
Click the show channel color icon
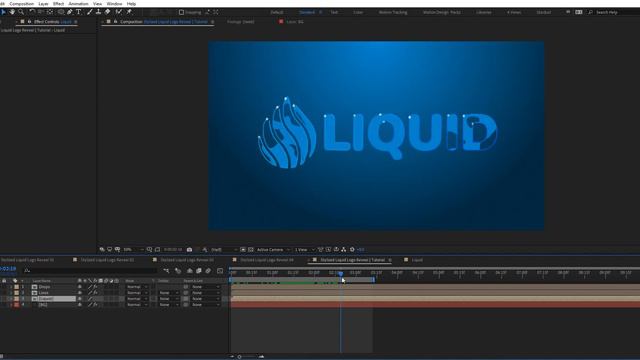[x=205, y=249]
